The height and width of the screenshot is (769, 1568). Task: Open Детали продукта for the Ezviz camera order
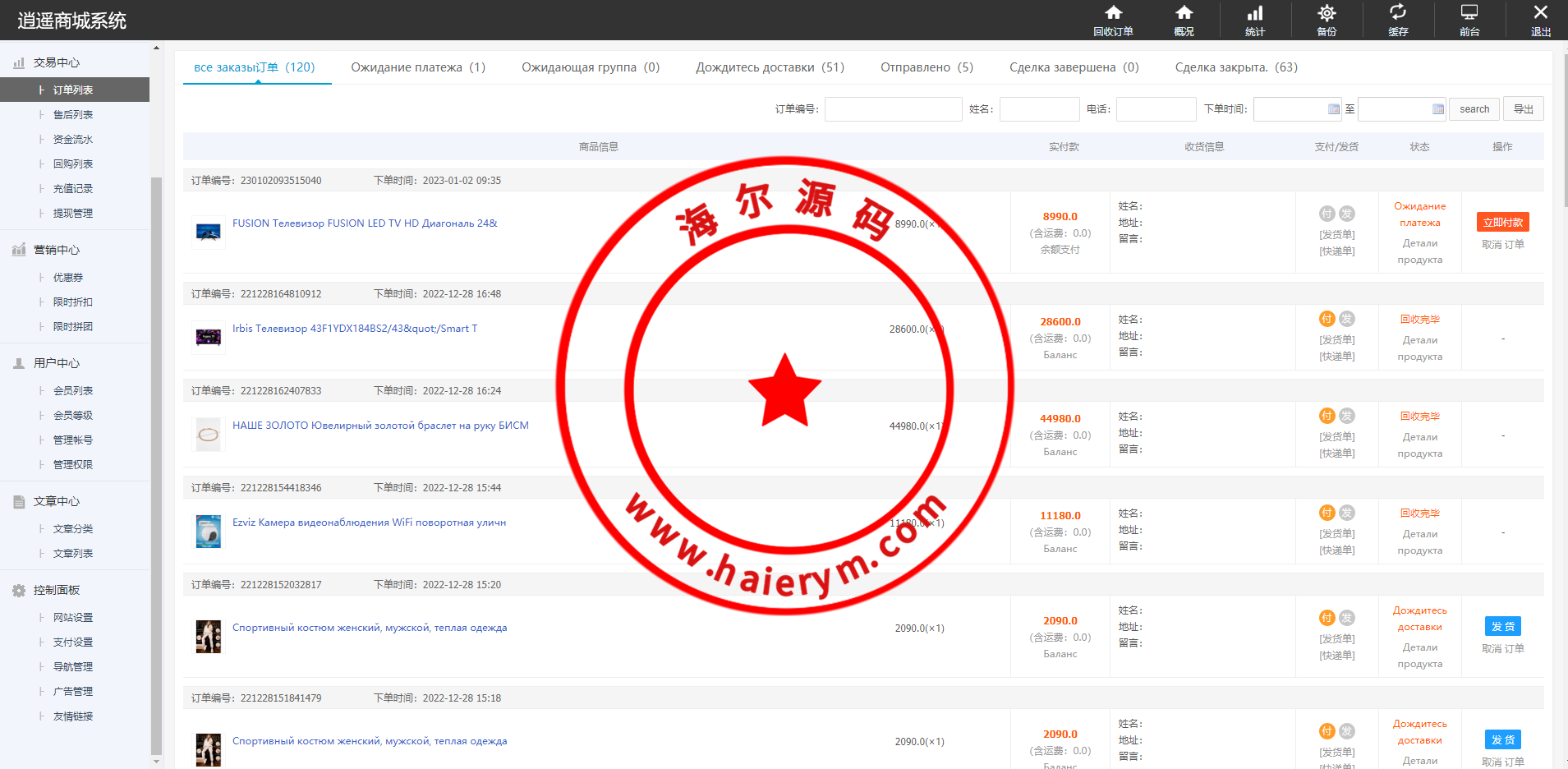pyautogui.click(x=1419, y=542)
